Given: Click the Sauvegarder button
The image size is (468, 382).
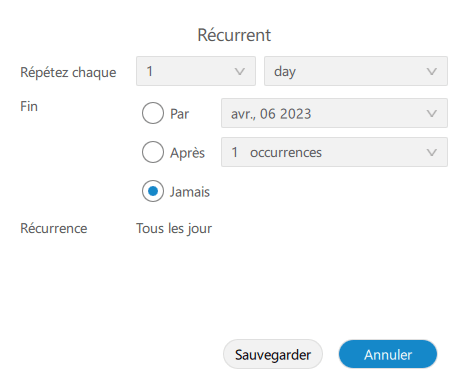Looking at the screenshot, I should [273, 354].
